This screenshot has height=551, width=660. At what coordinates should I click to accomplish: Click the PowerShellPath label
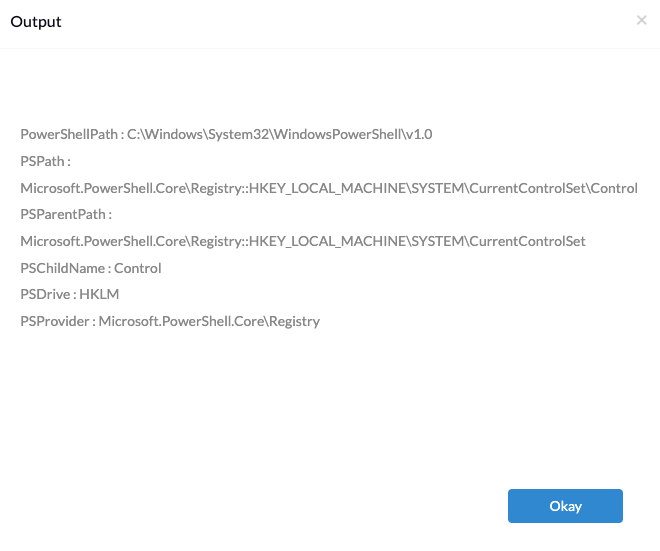tap(69, 134)
